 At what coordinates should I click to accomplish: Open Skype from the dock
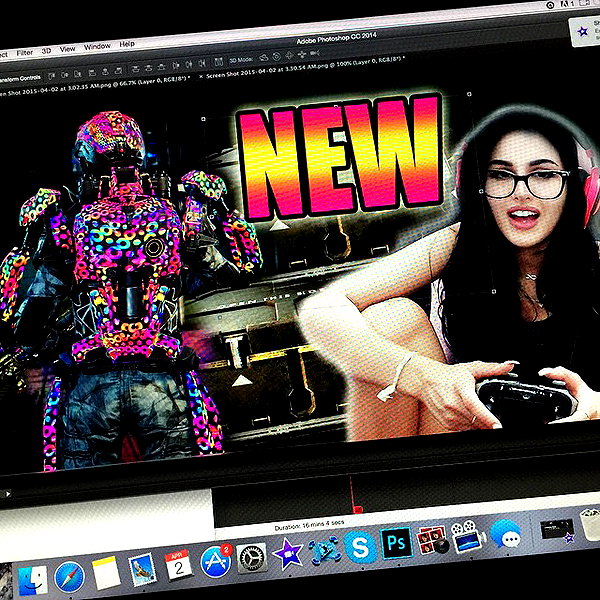pos(360,546)
